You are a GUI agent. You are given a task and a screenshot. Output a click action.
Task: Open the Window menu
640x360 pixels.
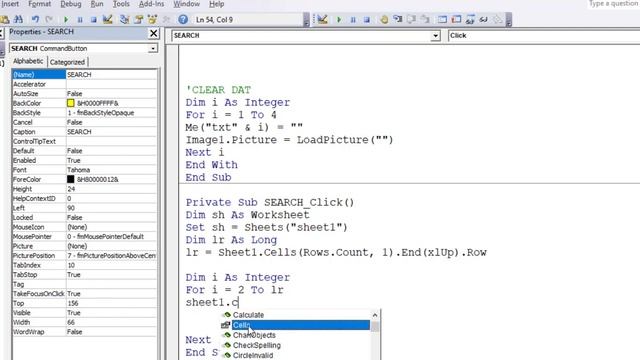click(187, 4)
